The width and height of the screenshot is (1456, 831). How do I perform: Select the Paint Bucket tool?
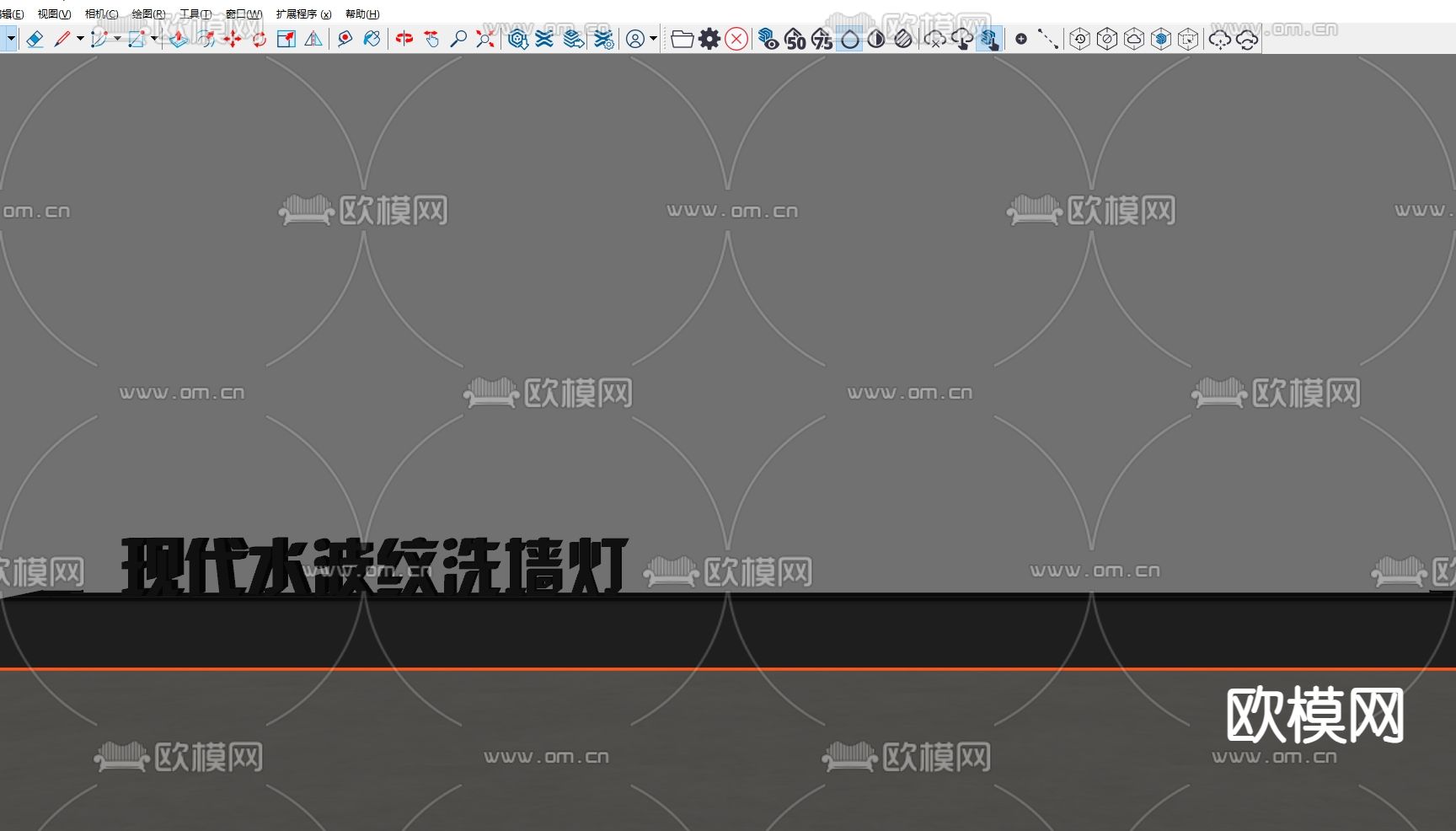372,39
